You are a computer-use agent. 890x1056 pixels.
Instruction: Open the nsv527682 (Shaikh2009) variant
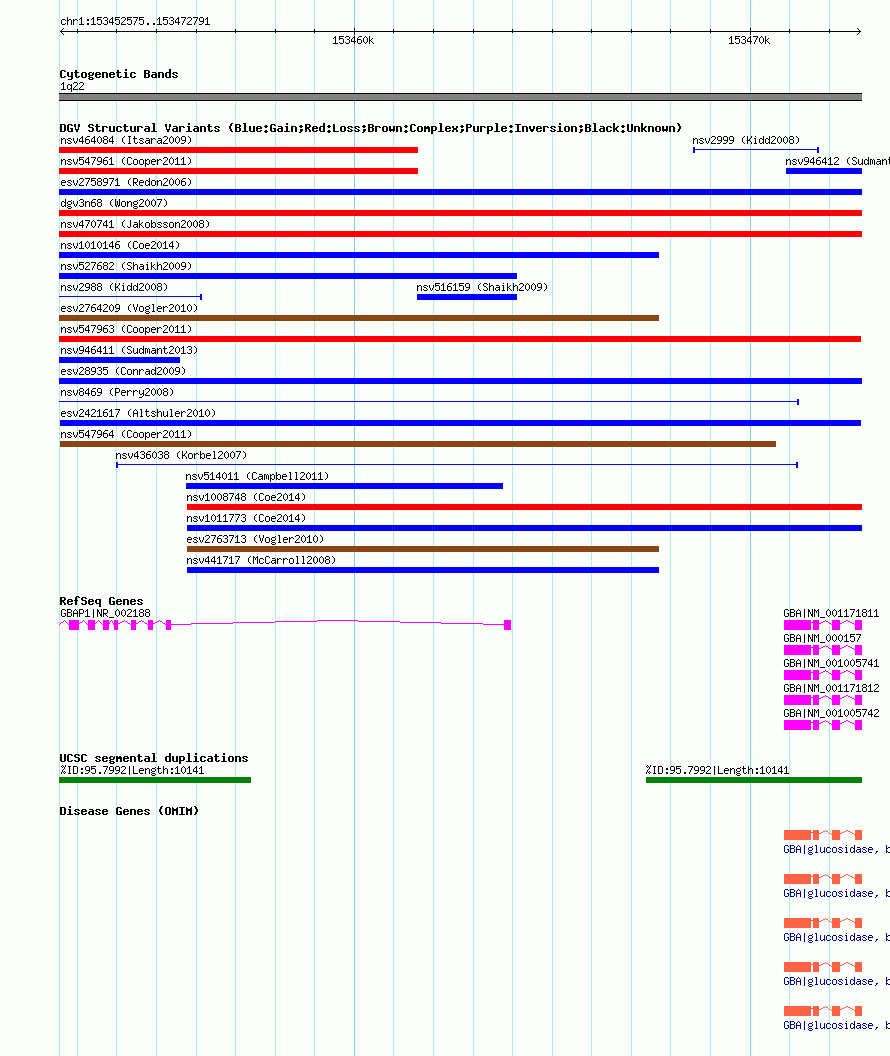pyautogui.click(x=126, y=266)
